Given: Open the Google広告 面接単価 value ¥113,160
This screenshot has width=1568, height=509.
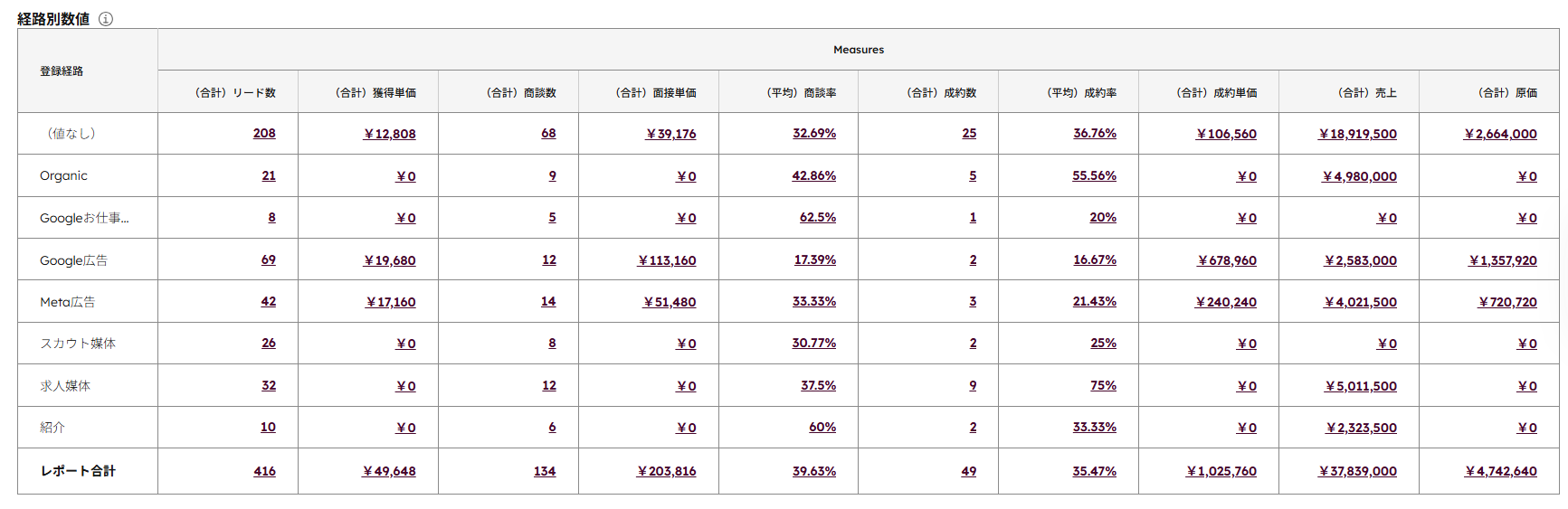Looking at the screenshot, I should click(667, 260).
